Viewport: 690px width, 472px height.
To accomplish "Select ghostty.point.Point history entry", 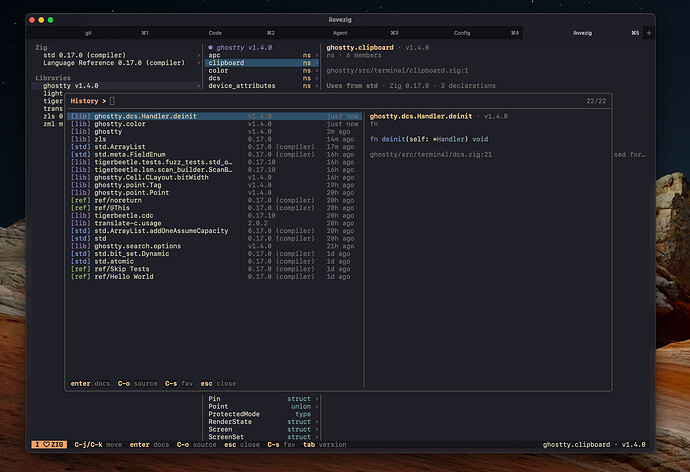I will pos(214,193).
